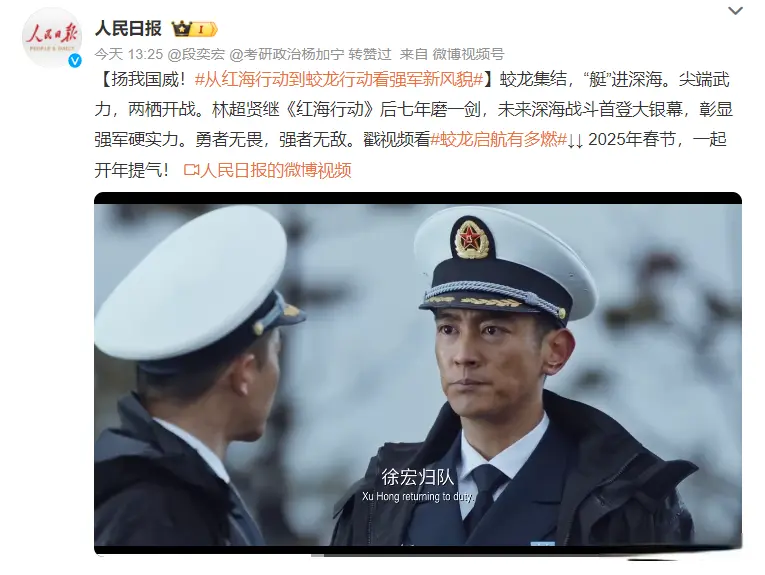
Task: Open the People's Daily avatar image
Action: point(52,38)
